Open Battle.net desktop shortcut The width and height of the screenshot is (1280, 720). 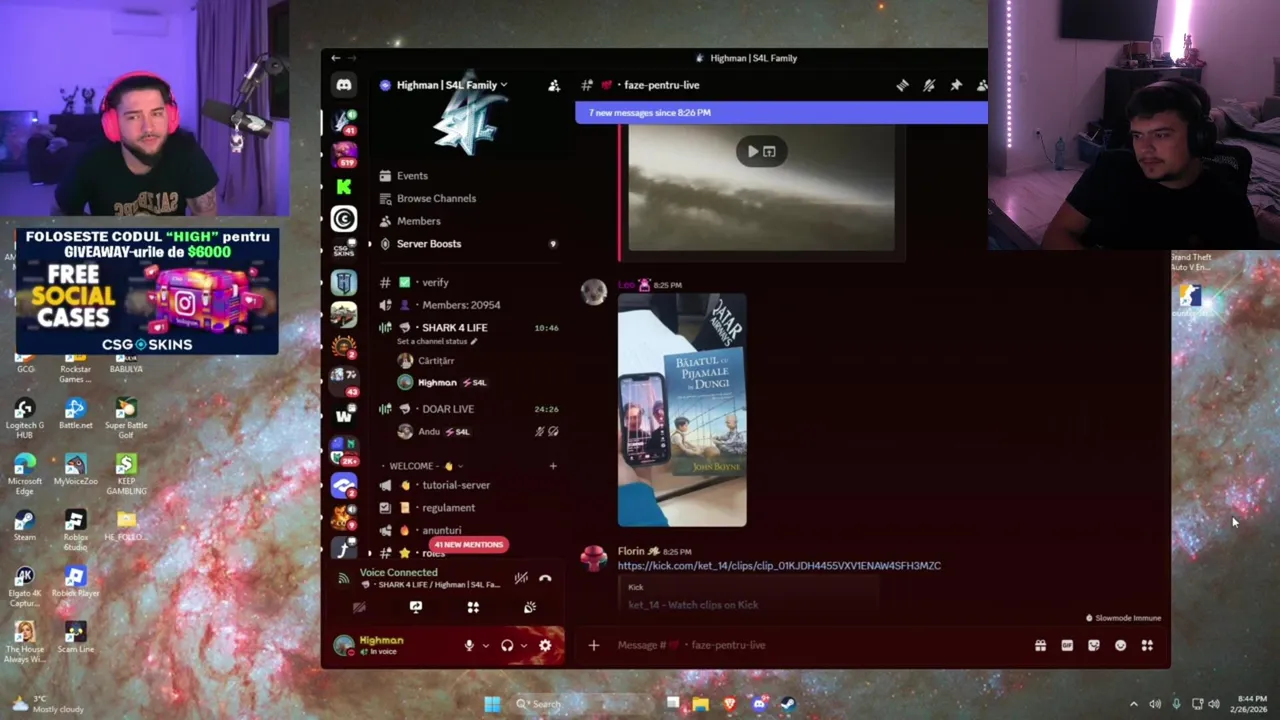75,413
